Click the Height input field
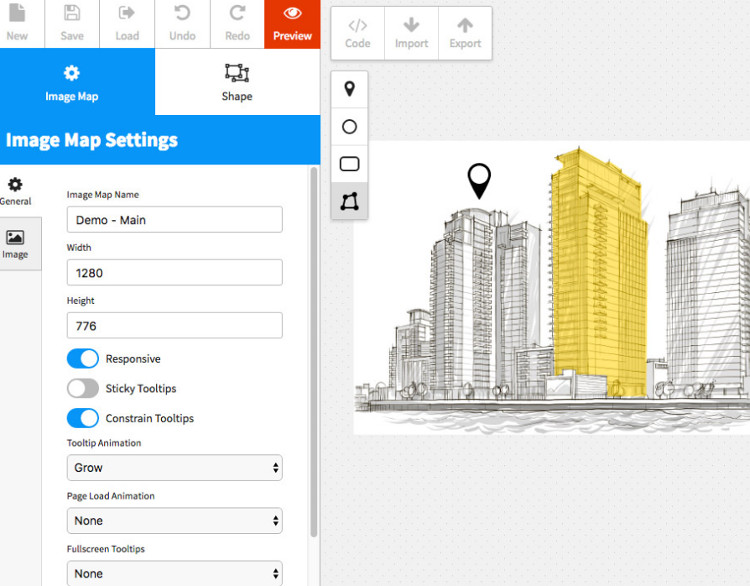Image resolution: width=750 pixels, height=586 pixels. pos(175,326)
